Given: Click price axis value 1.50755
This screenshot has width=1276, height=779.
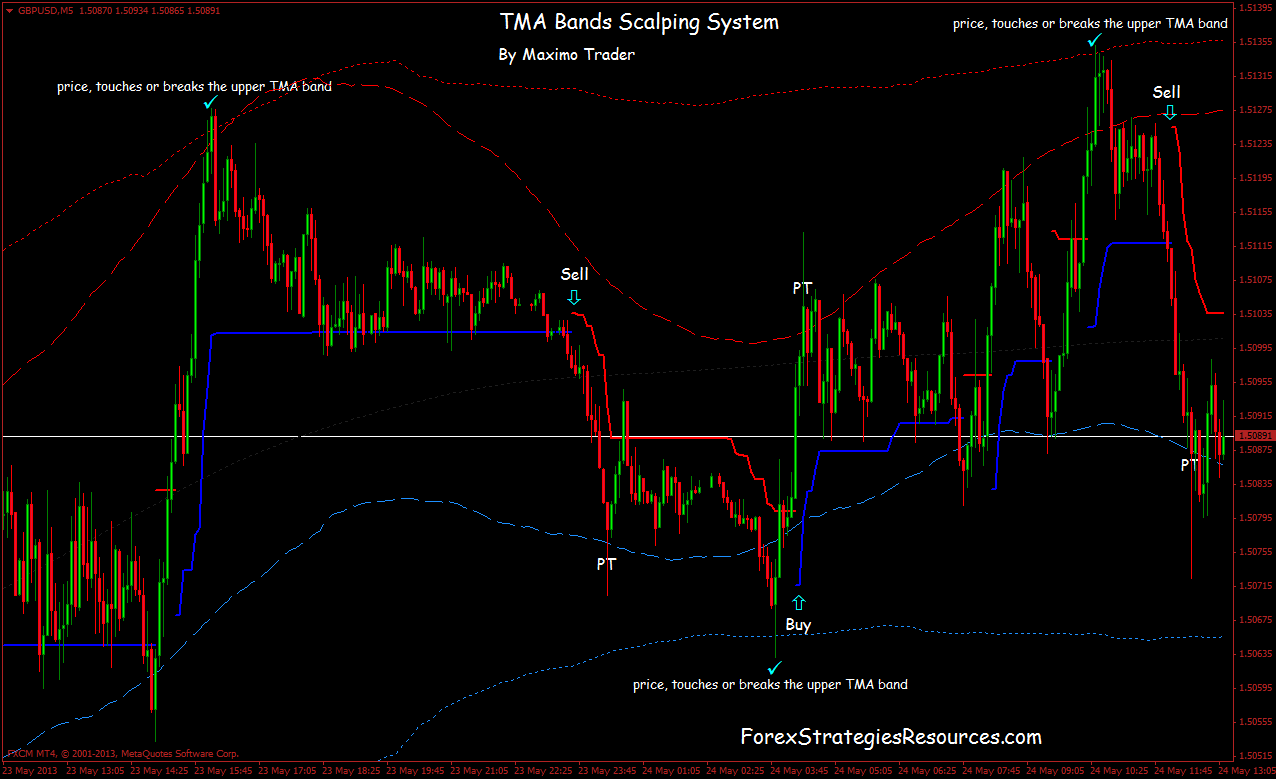Looking at the screenshot, I should click(x=1255, y=552).
